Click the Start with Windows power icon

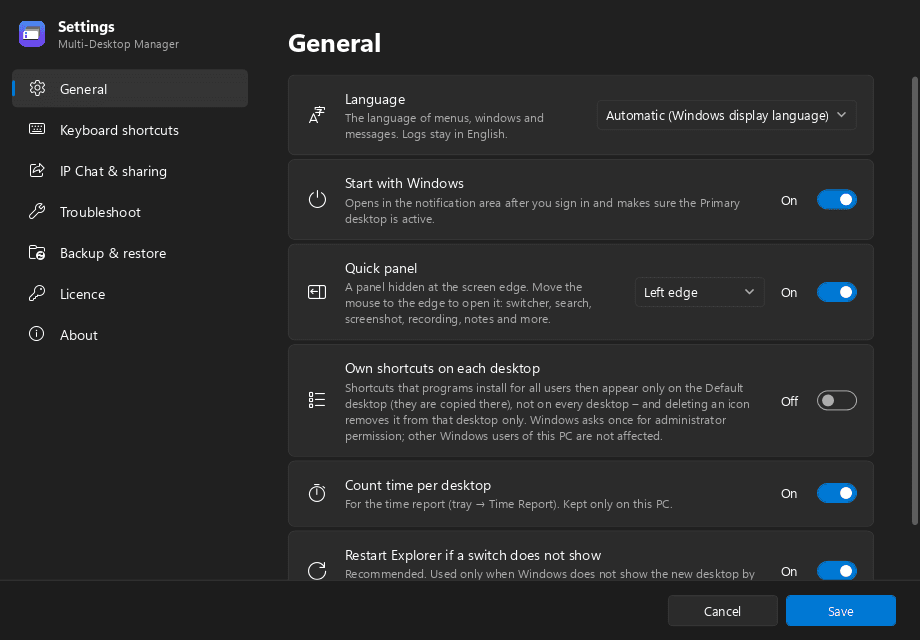317,199
